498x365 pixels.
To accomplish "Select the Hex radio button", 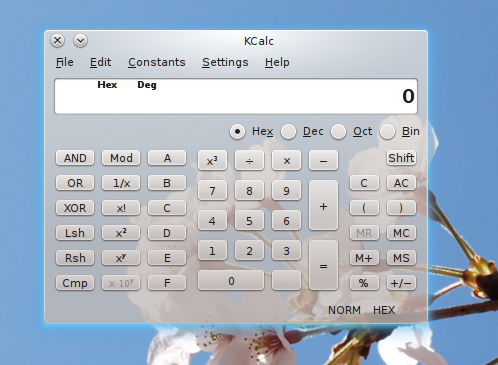I will (237, 132).
